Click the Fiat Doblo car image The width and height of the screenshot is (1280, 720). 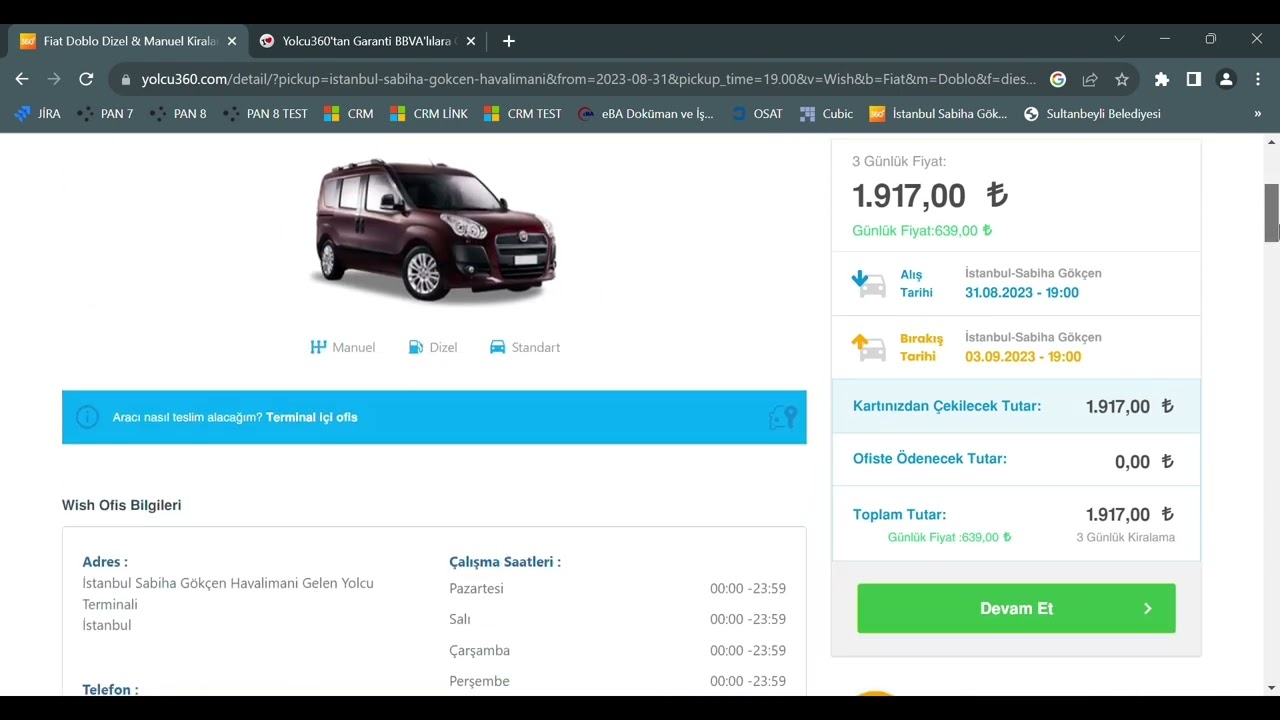tap(436, 229)
